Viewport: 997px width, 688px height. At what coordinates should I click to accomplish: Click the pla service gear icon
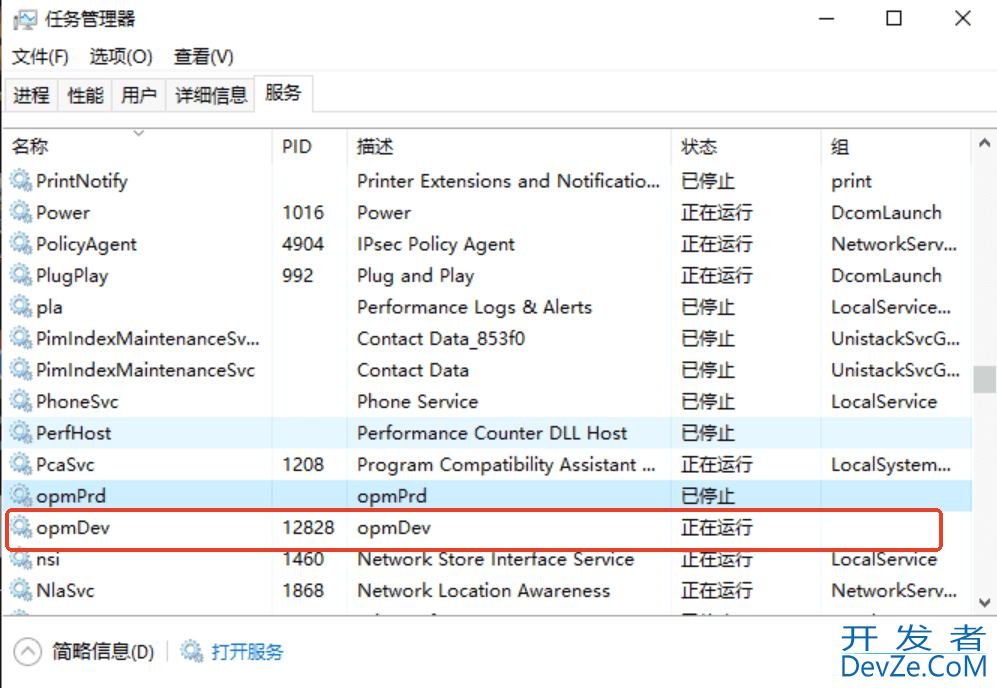(21, 306)
